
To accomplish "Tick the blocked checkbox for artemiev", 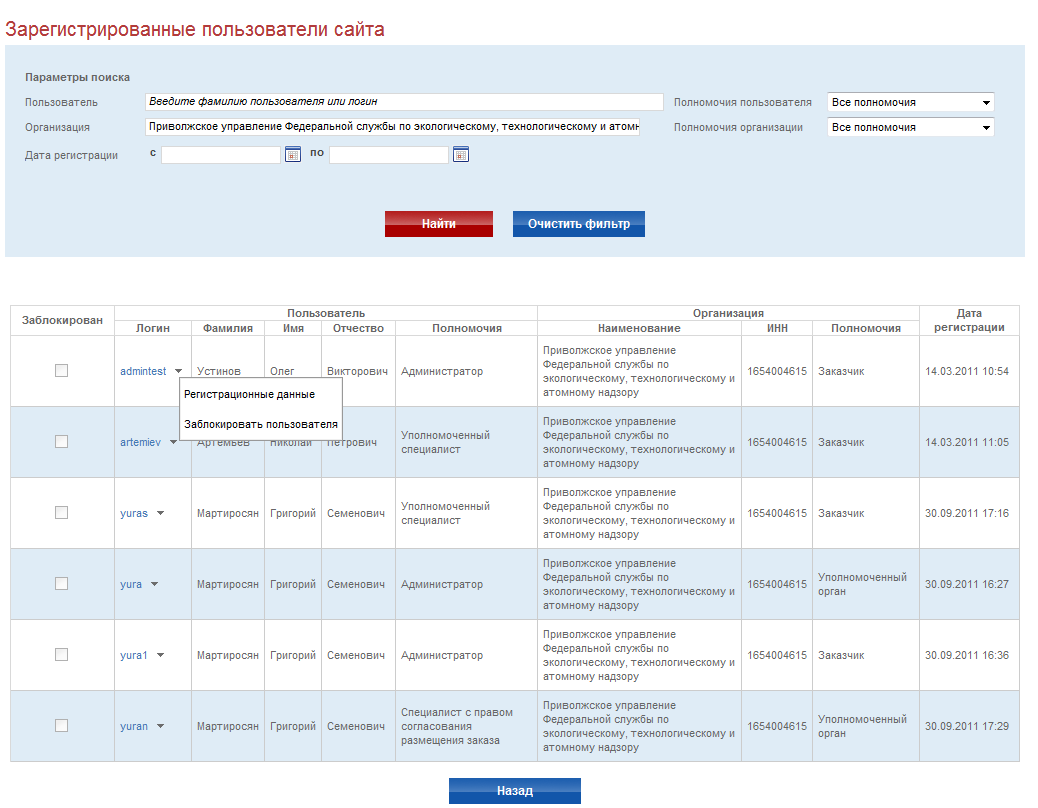I will tap(62, 441).
